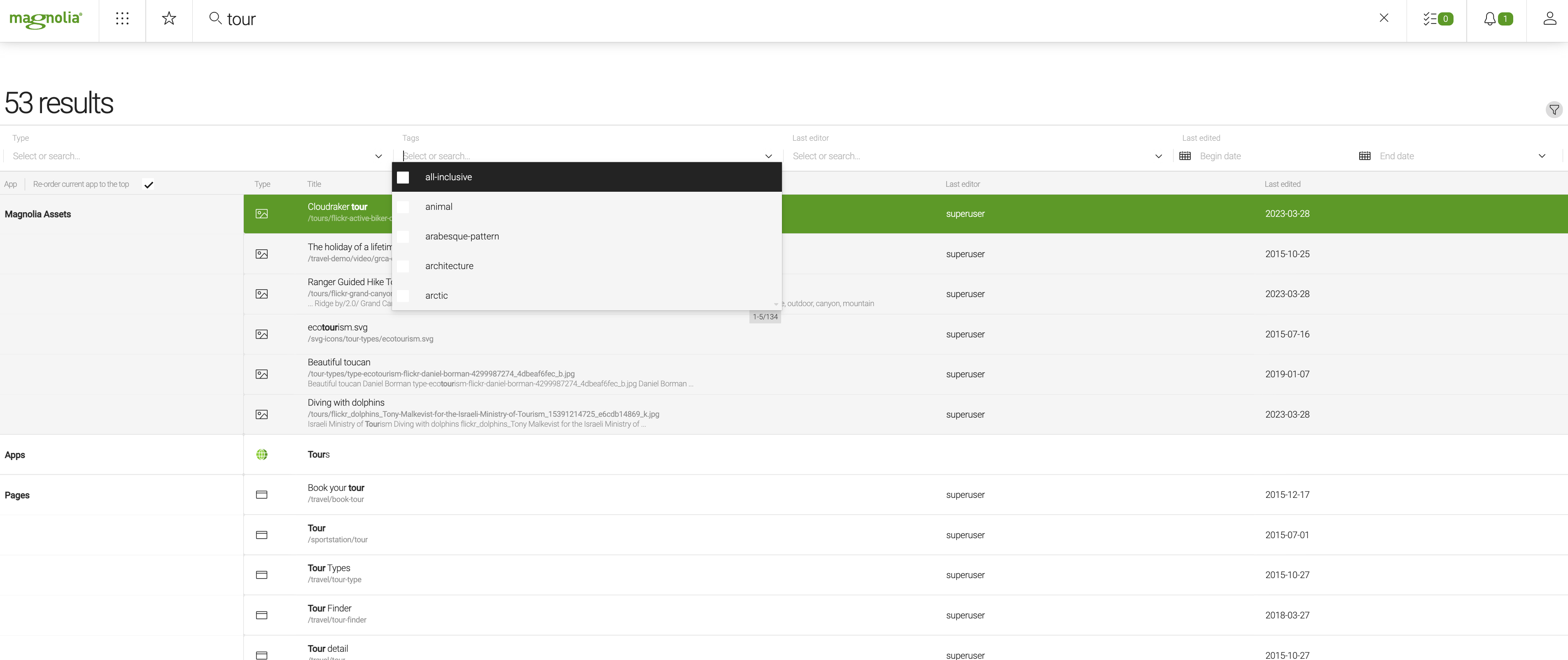This screenshot has height=660, width=1568.
Task: Toggle the Re-order current app checkmark
Action: [x=148, y=184]
